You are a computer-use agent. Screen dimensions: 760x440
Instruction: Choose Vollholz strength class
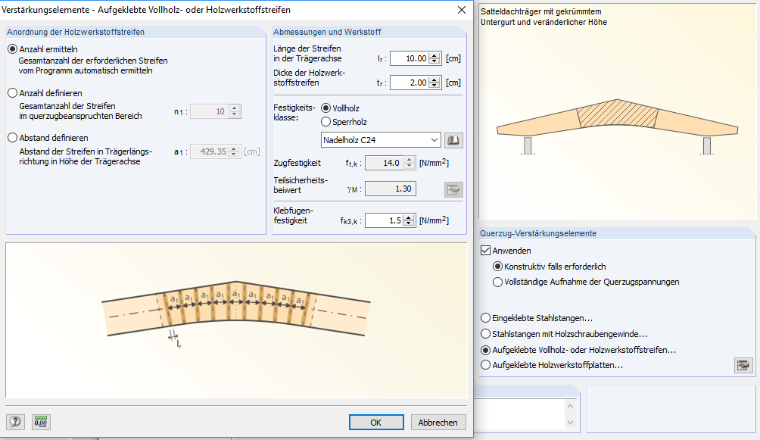[326, 108]
